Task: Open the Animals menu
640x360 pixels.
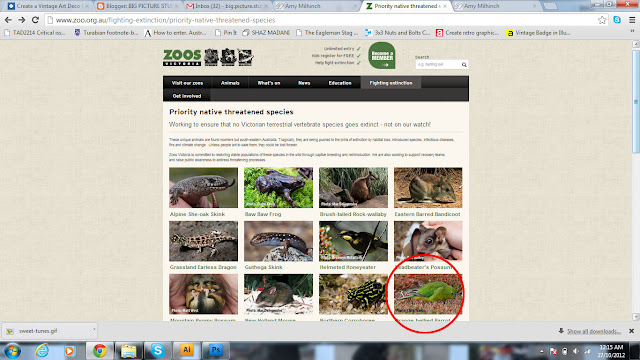Action: tap(230, 83)
